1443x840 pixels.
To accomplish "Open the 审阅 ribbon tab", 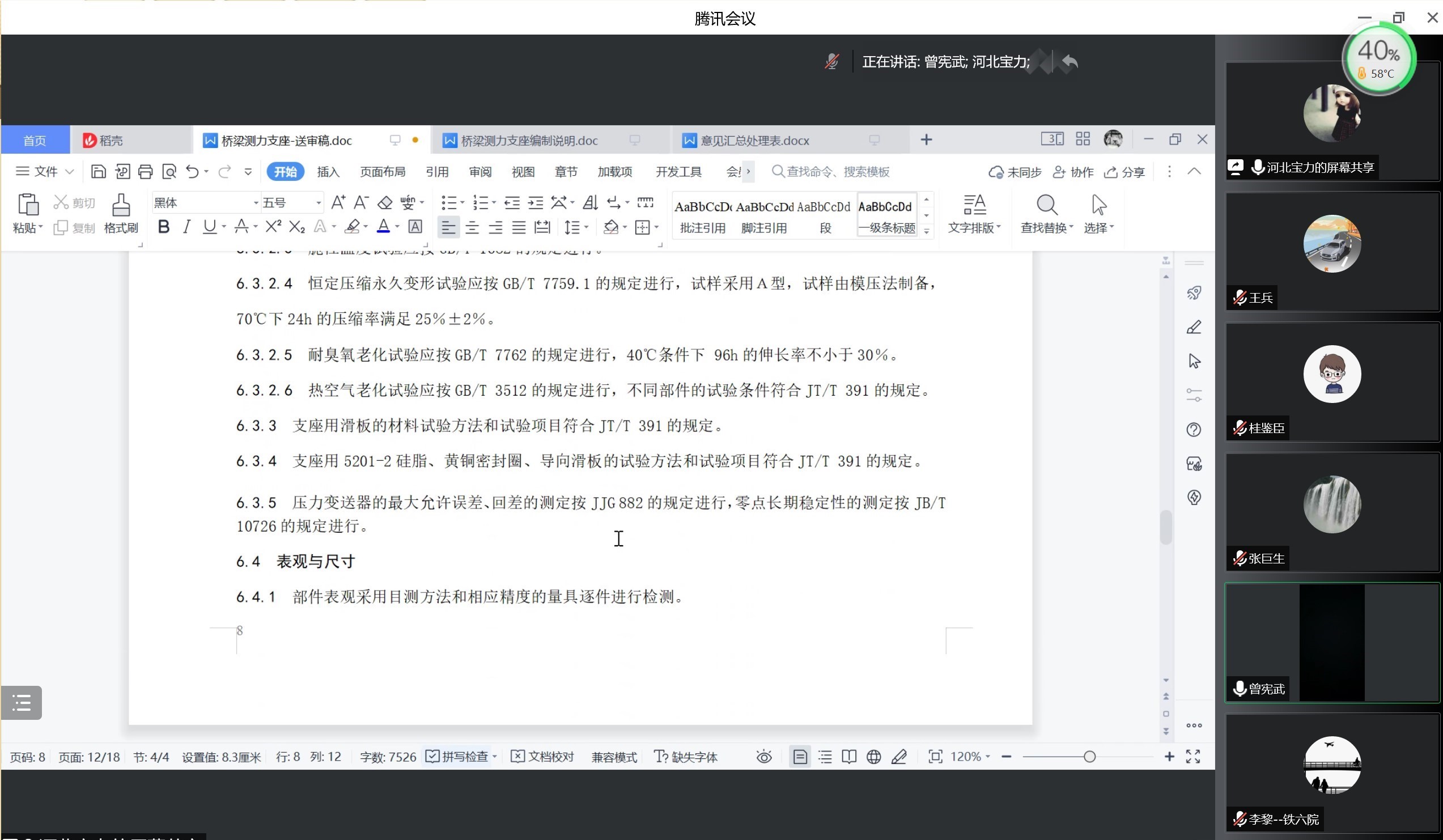I will pyautogui.click(x=480, y=172).
